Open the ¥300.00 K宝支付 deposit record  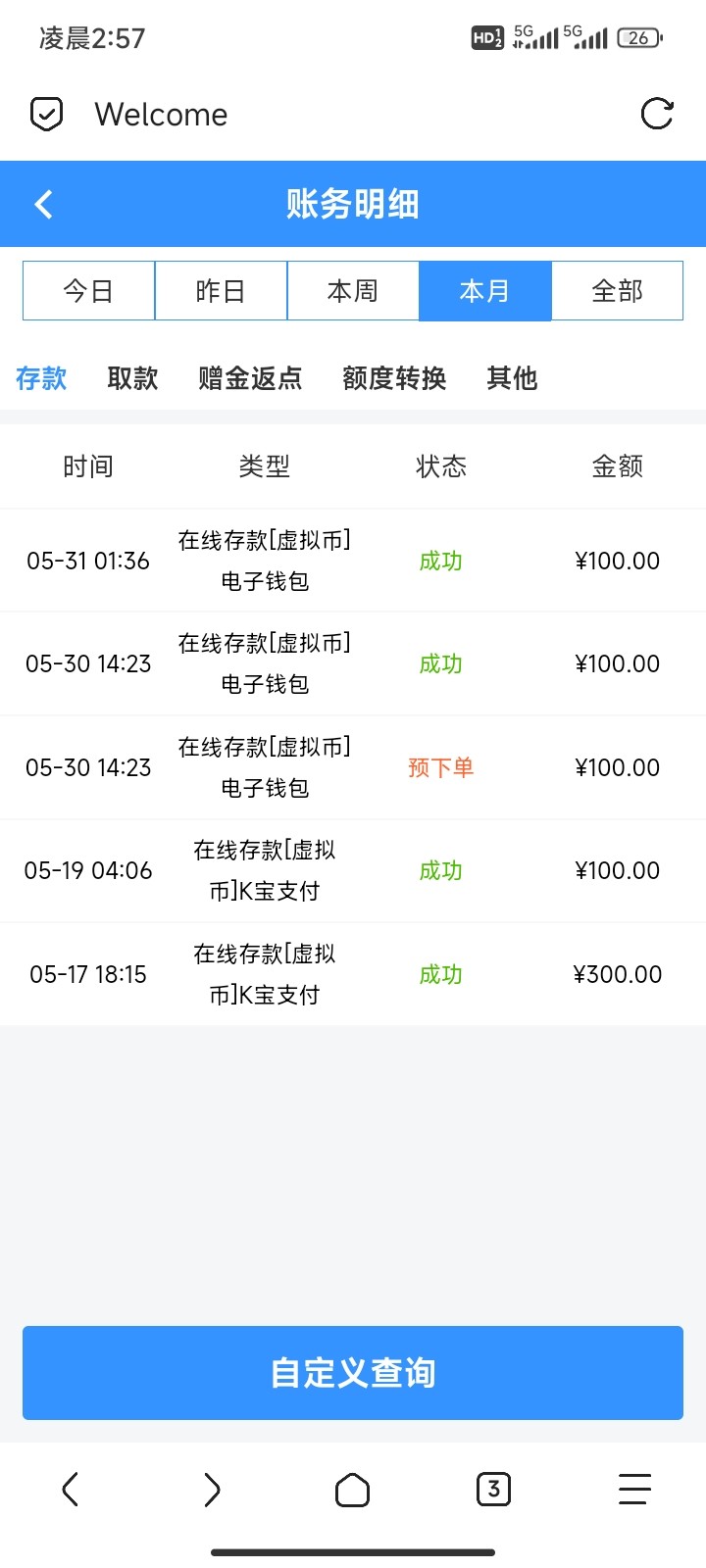pyautogui.click(x=353, y=974)
